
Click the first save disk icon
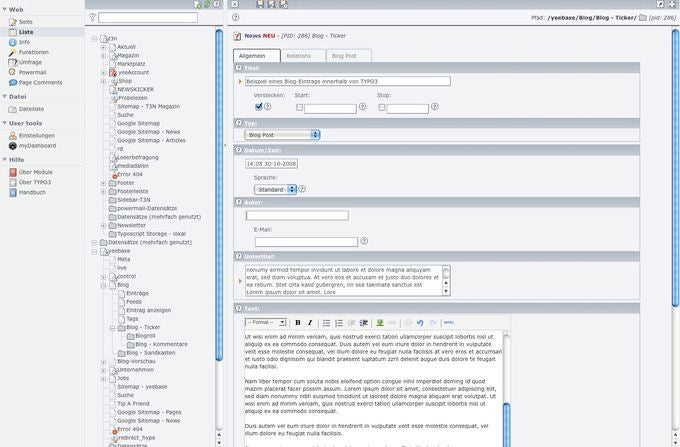(259, 5)
